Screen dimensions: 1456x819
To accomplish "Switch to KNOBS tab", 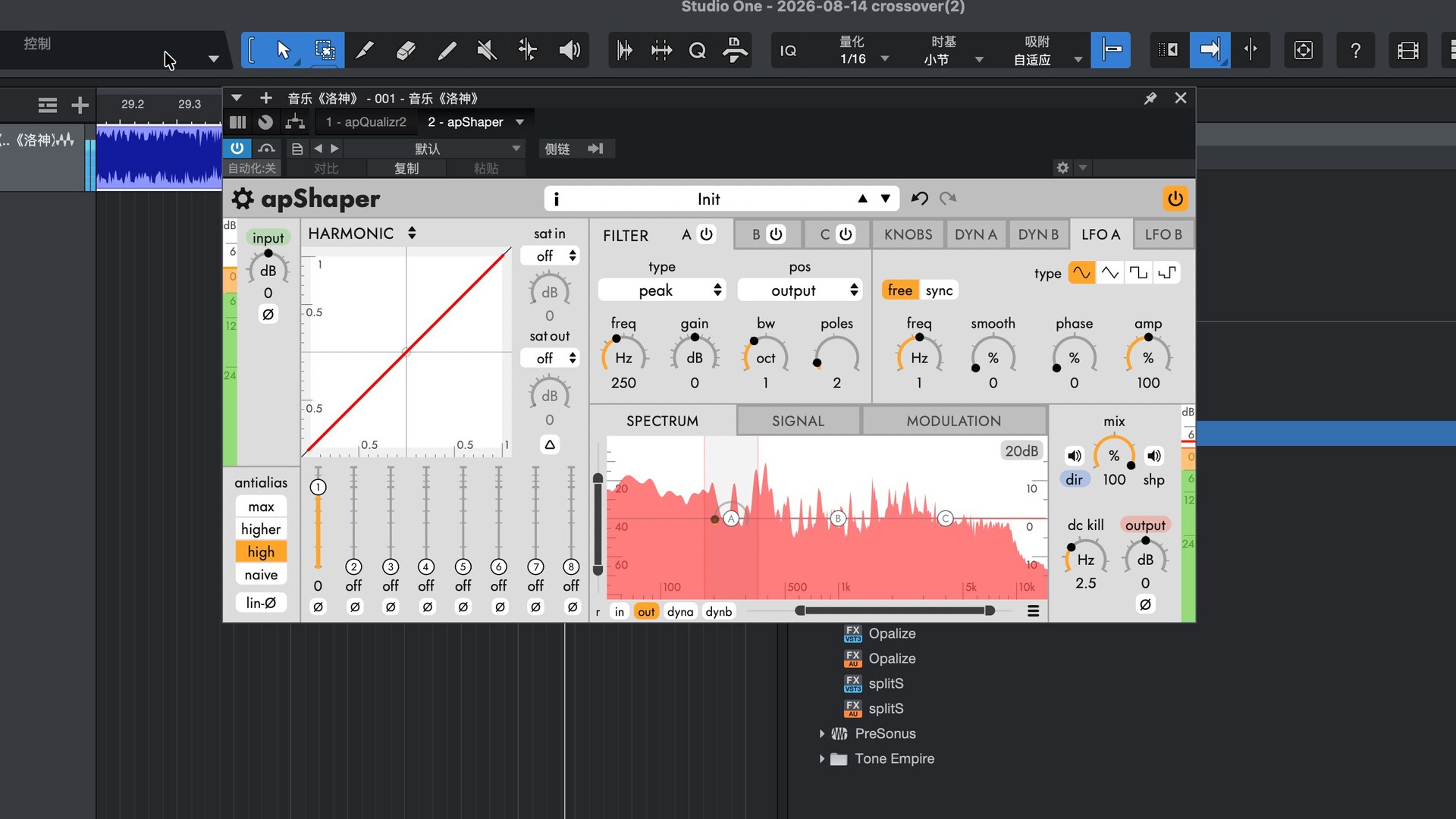I will tap(908, 234).
